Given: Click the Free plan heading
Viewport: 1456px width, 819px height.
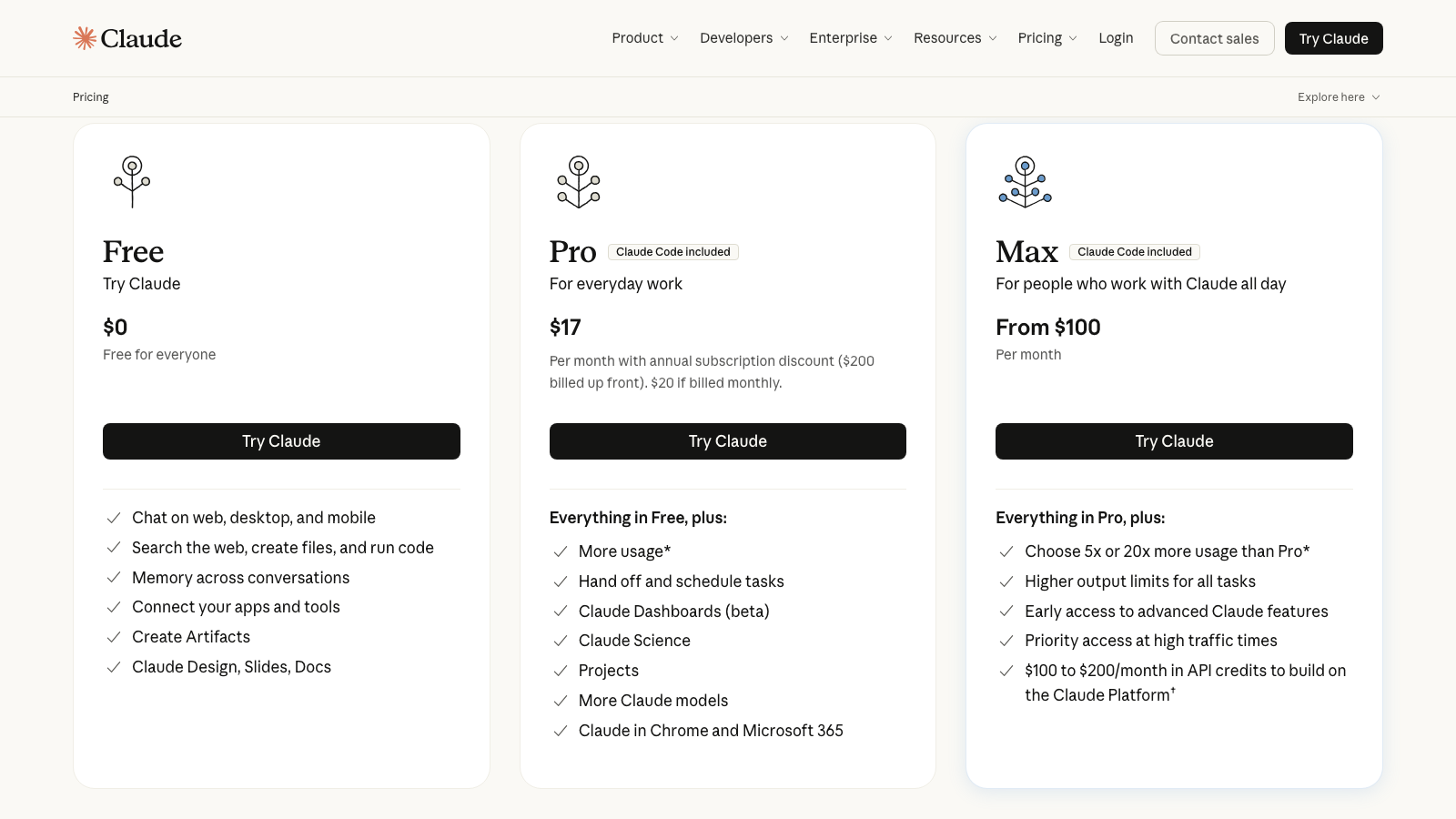Looking at the screenshot, I should pos(134,251).
